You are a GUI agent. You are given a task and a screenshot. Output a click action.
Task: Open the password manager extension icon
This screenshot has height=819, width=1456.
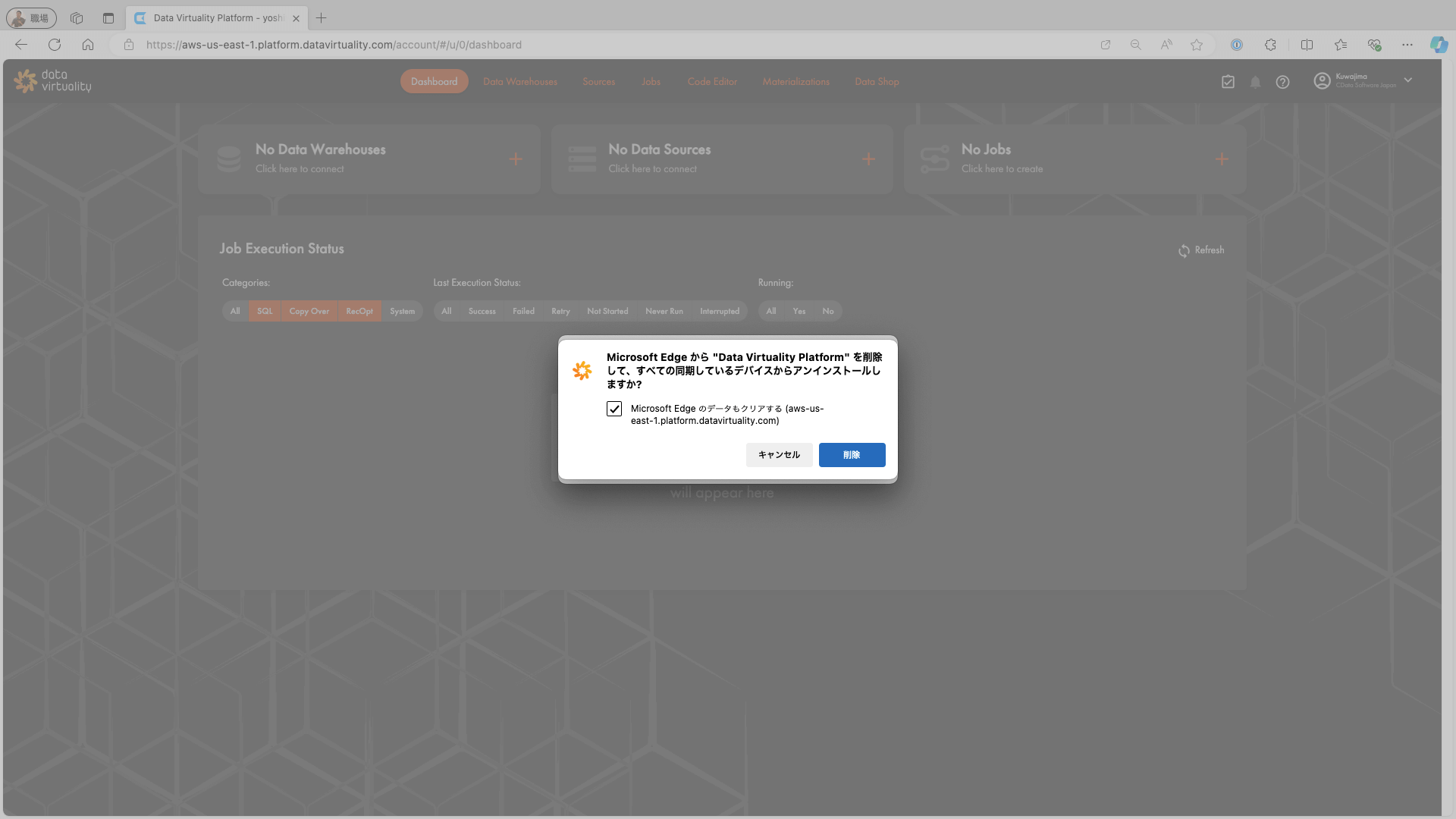(1237, 45)
